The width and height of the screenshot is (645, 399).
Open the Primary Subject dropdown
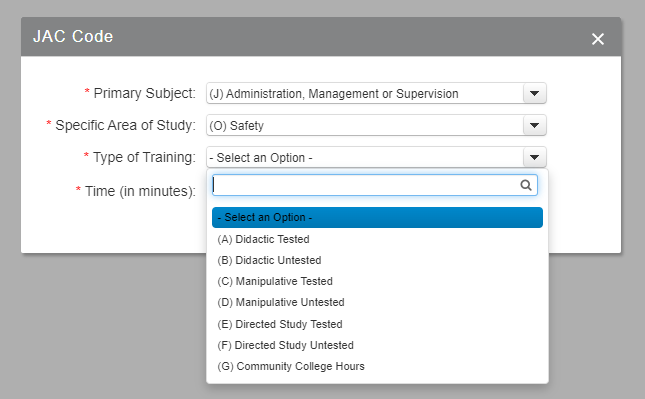pos(376,93)
